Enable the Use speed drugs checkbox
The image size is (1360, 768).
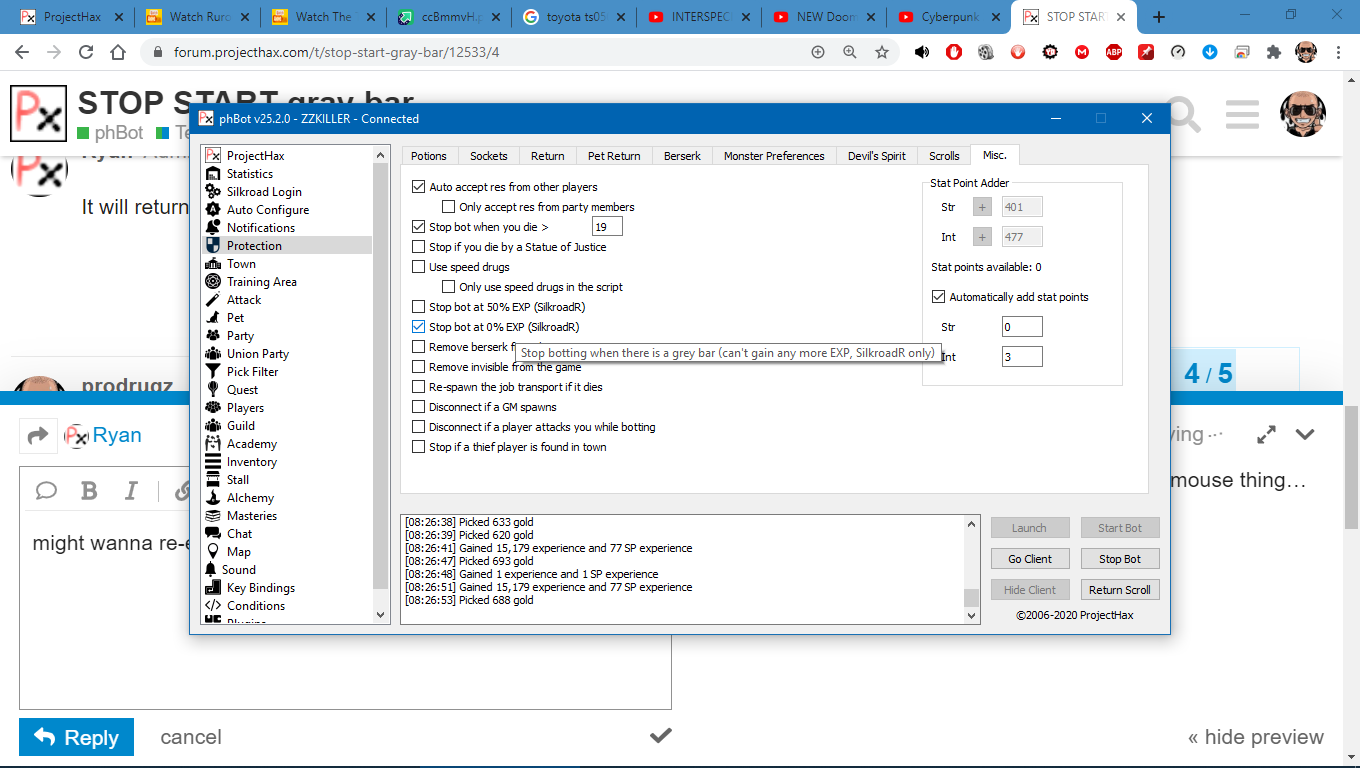coord(419,267)
